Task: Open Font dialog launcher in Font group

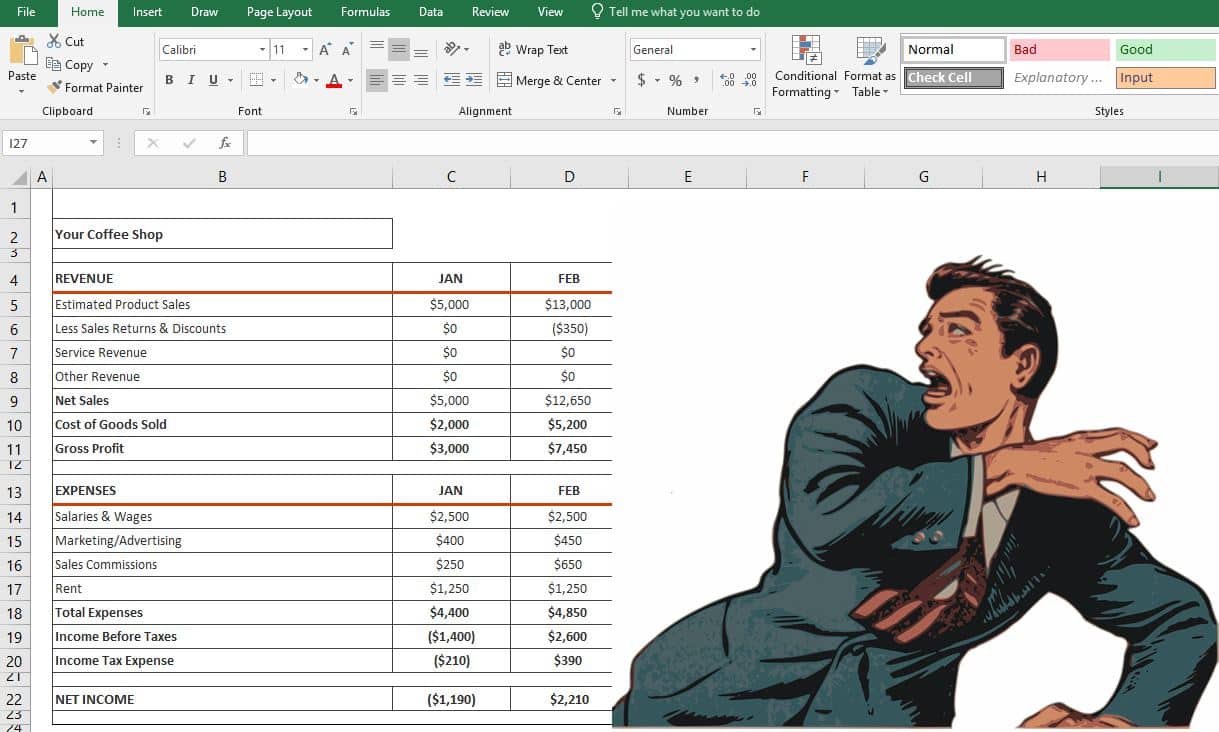Action: pyautogui.click(x=353, y=111)
